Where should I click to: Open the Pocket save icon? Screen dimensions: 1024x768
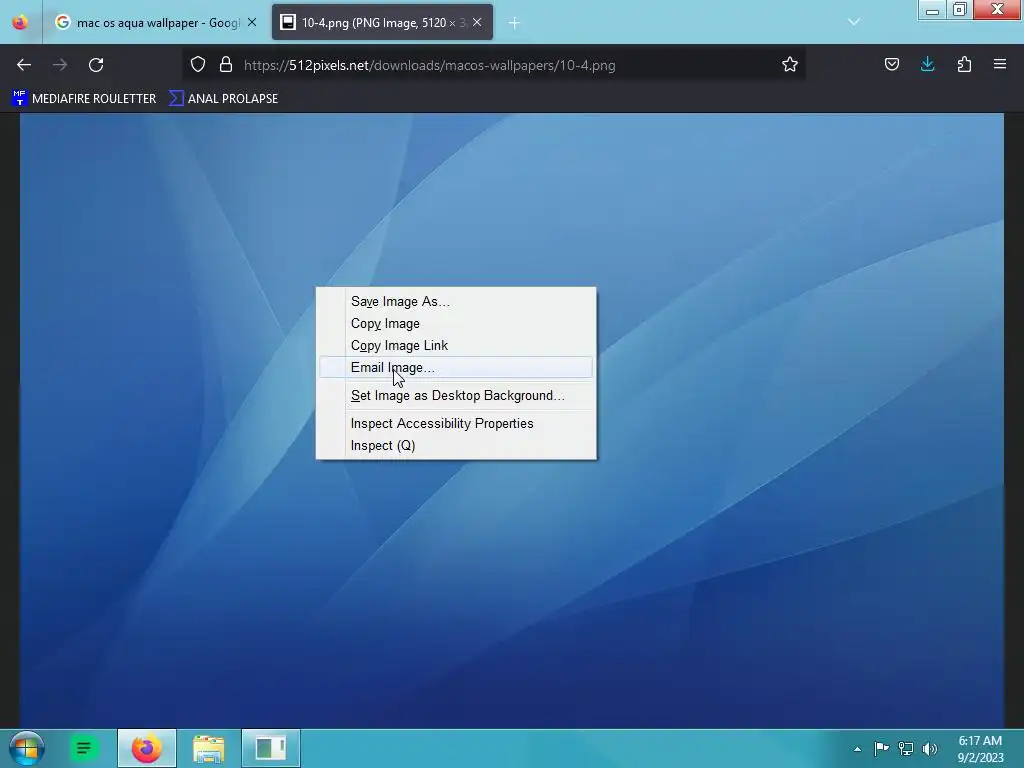[x=891, y=64]
